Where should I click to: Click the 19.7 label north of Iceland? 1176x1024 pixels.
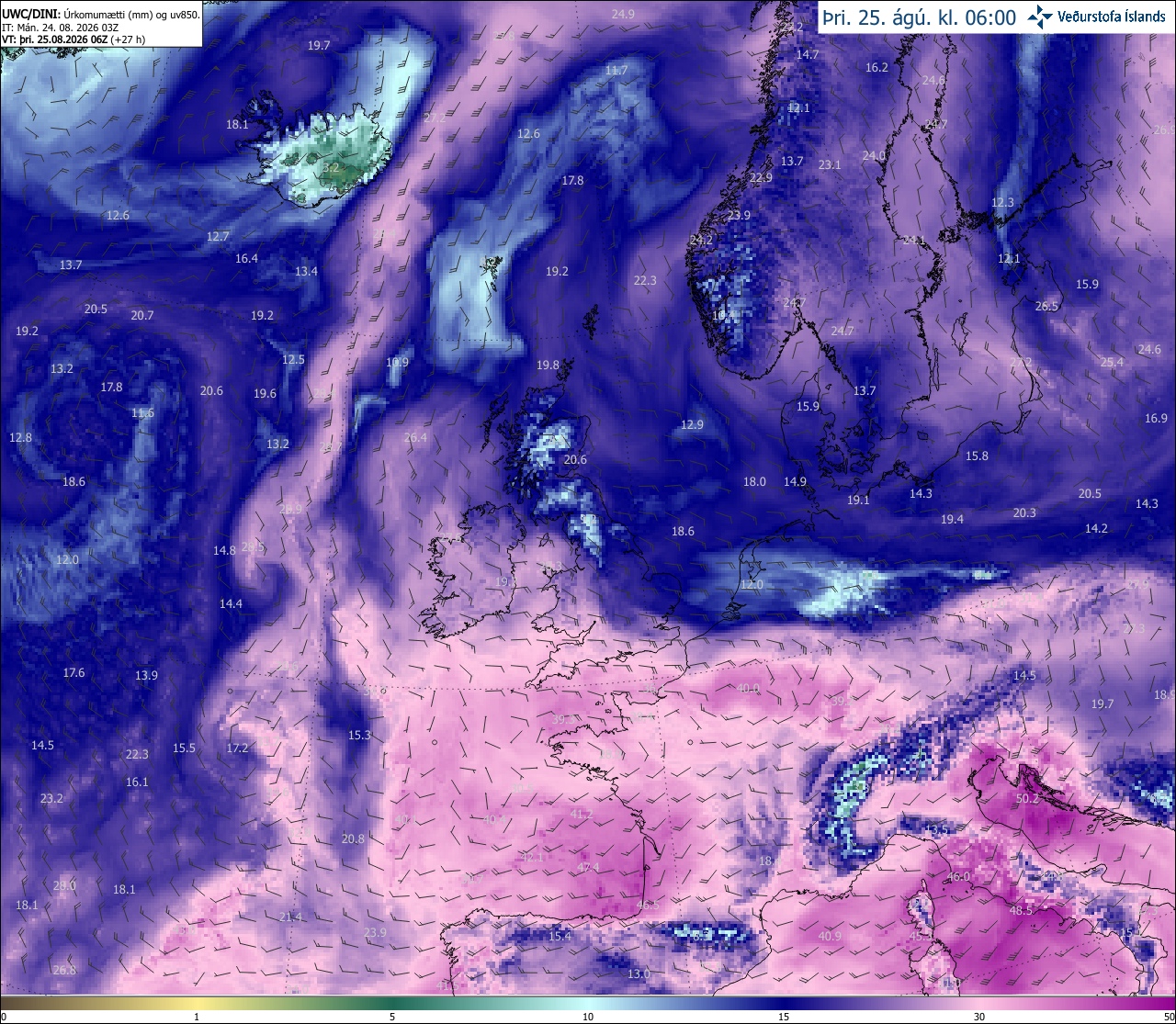319,46
